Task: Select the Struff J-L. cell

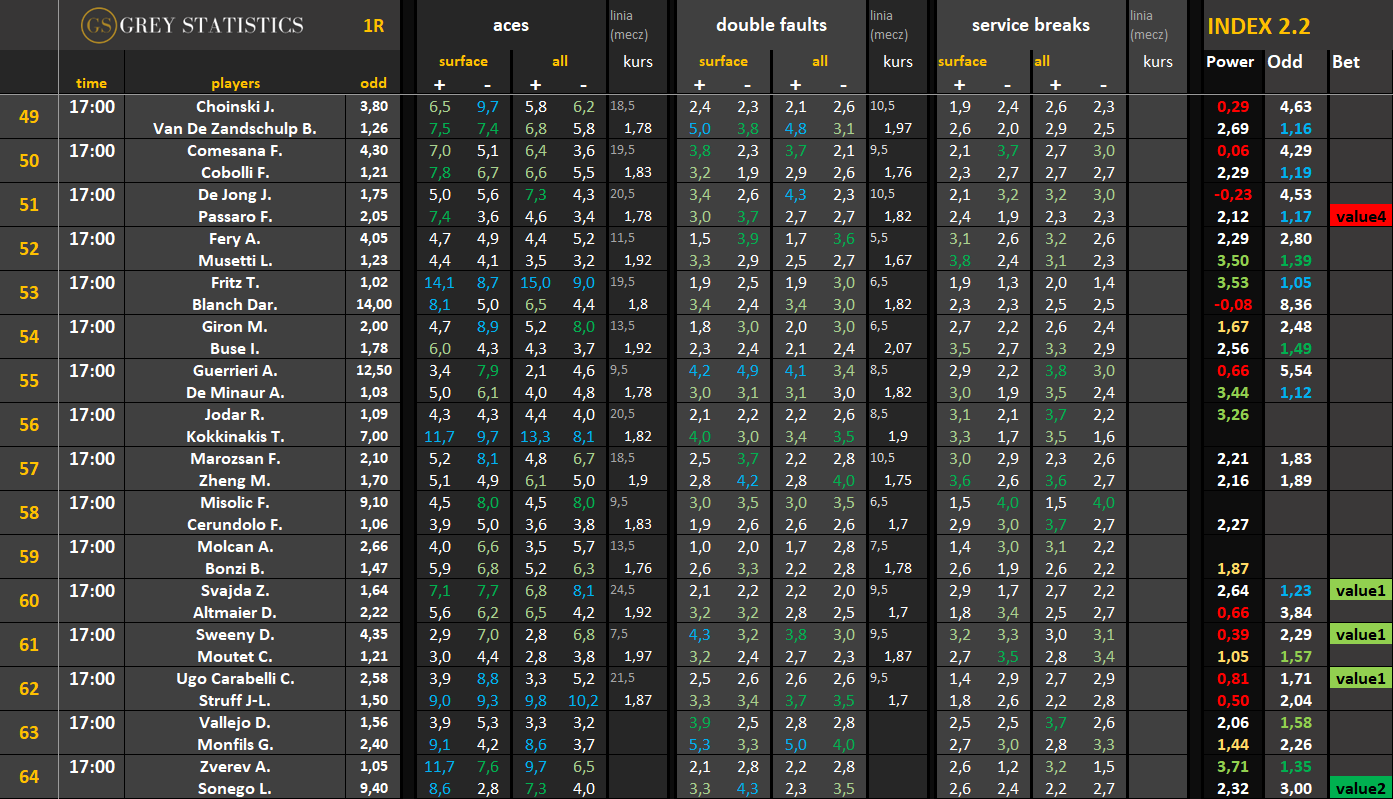Action: point(235,700)
